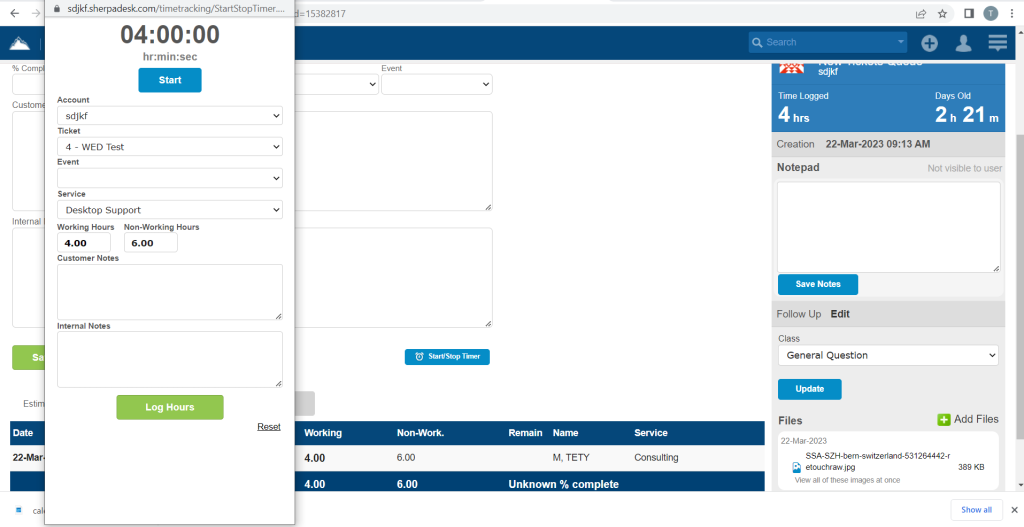The image size is (1024, 527).
Task: Open the Ticket dropdown 4 - WED Test
Action: (x=170, y=147)
